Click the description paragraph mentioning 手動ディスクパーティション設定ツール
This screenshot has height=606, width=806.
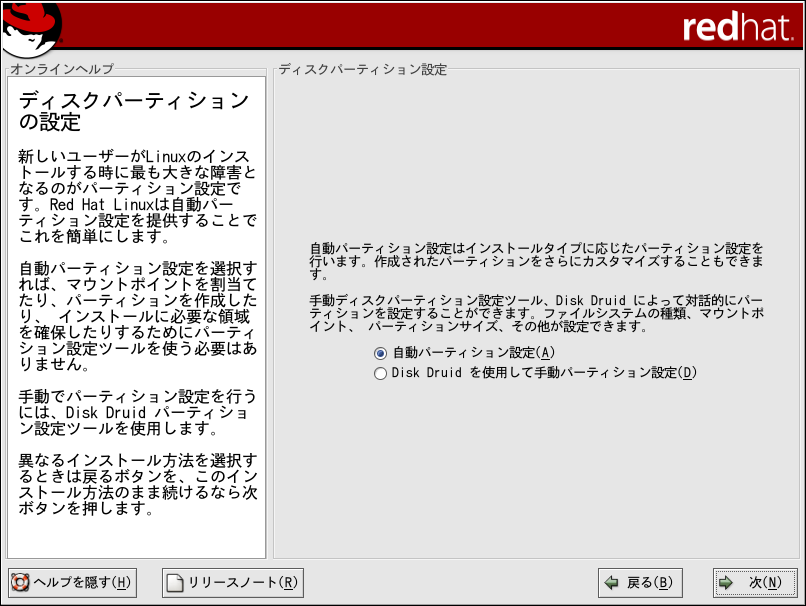pyautogui.click(x=534, y=313)
